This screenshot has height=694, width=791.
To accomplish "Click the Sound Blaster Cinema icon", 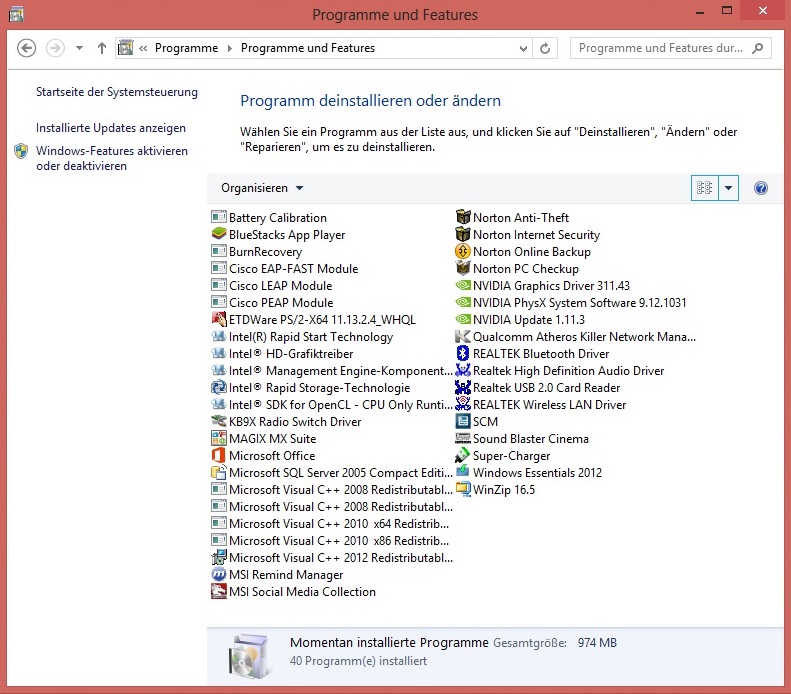I will [x=463, y=438].
